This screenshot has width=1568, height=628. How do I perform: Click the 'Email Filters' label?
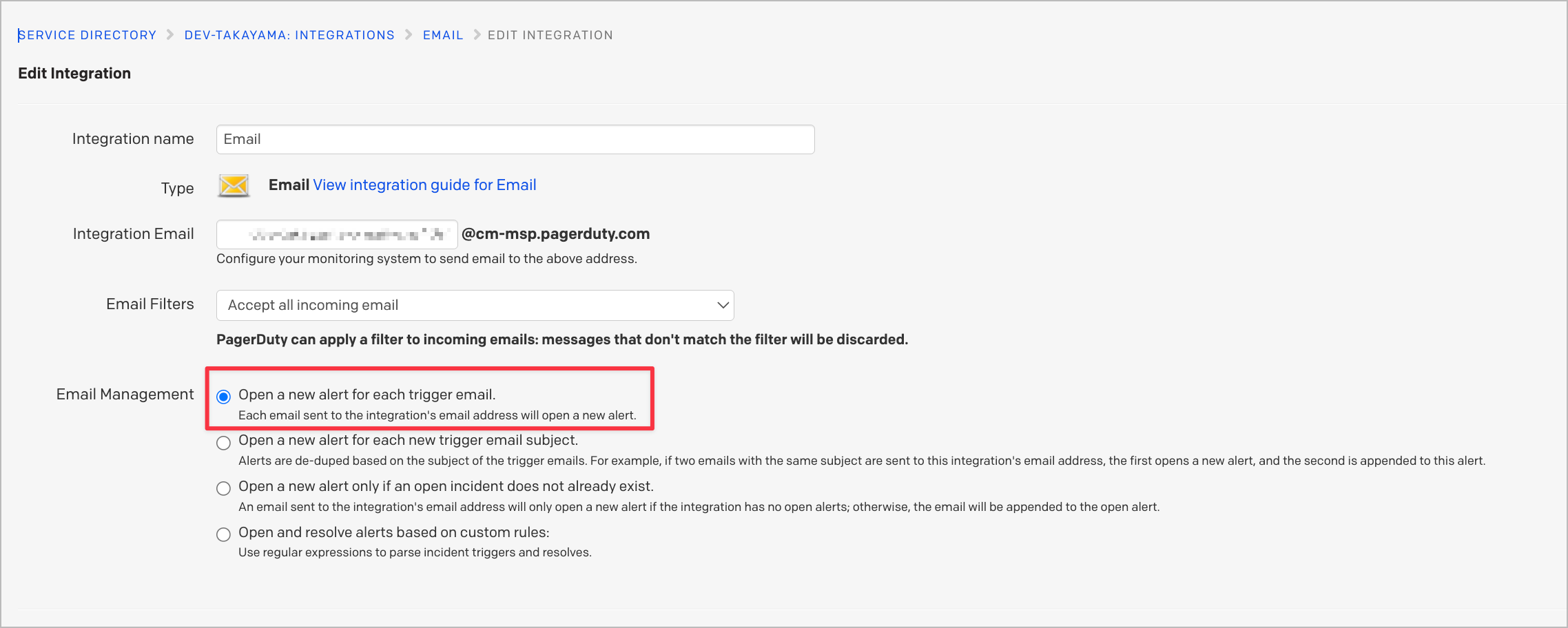tap(150, 304)
